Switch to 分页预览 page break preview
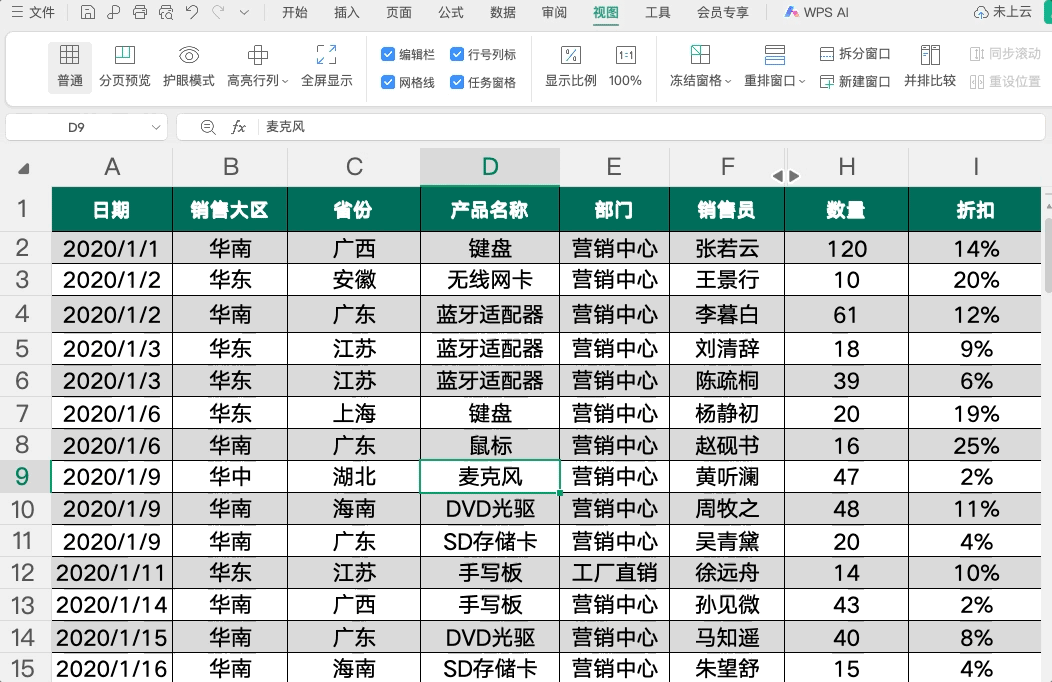 125,66
